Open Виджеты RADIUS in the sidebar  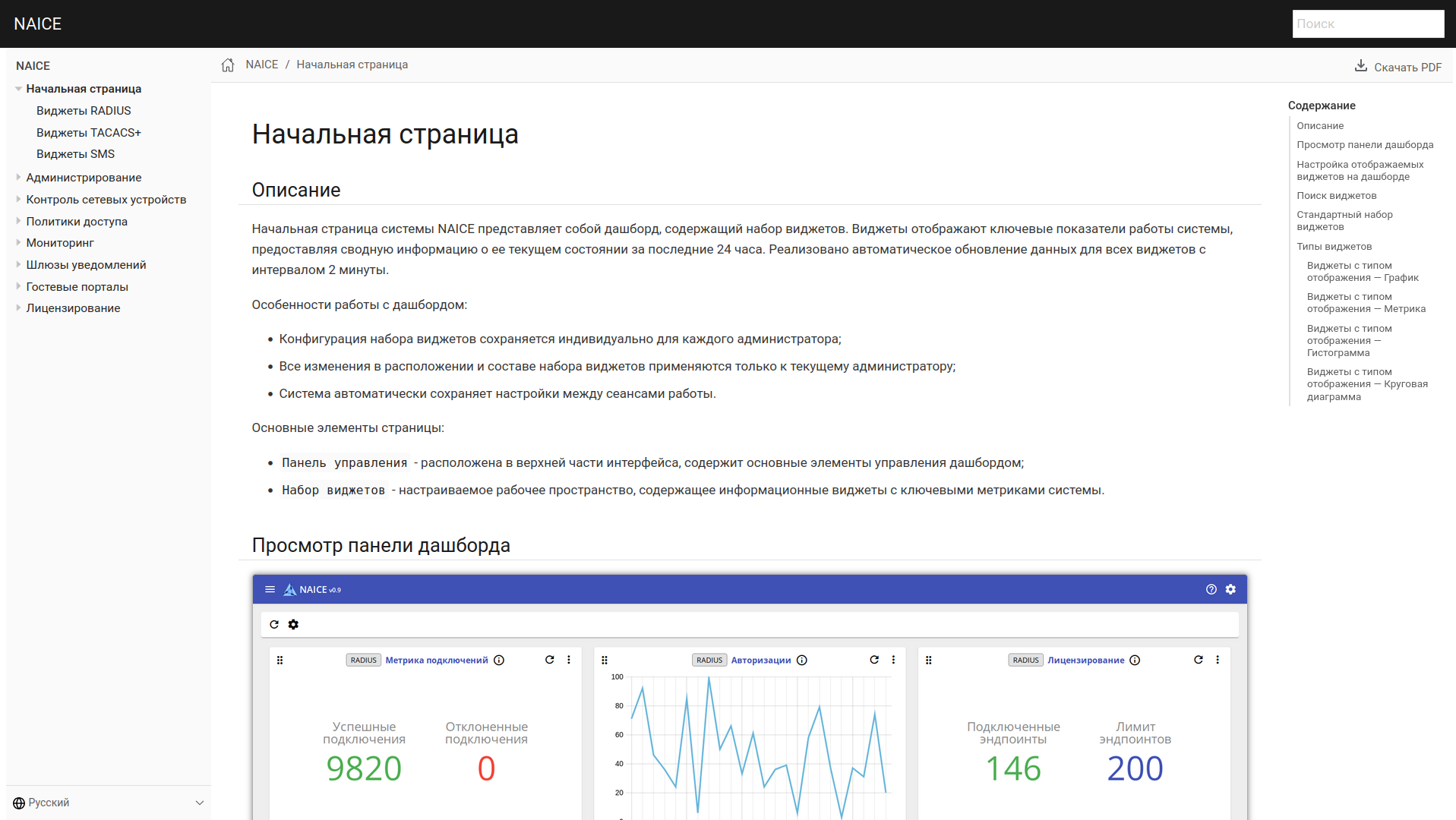click(84, 111)
